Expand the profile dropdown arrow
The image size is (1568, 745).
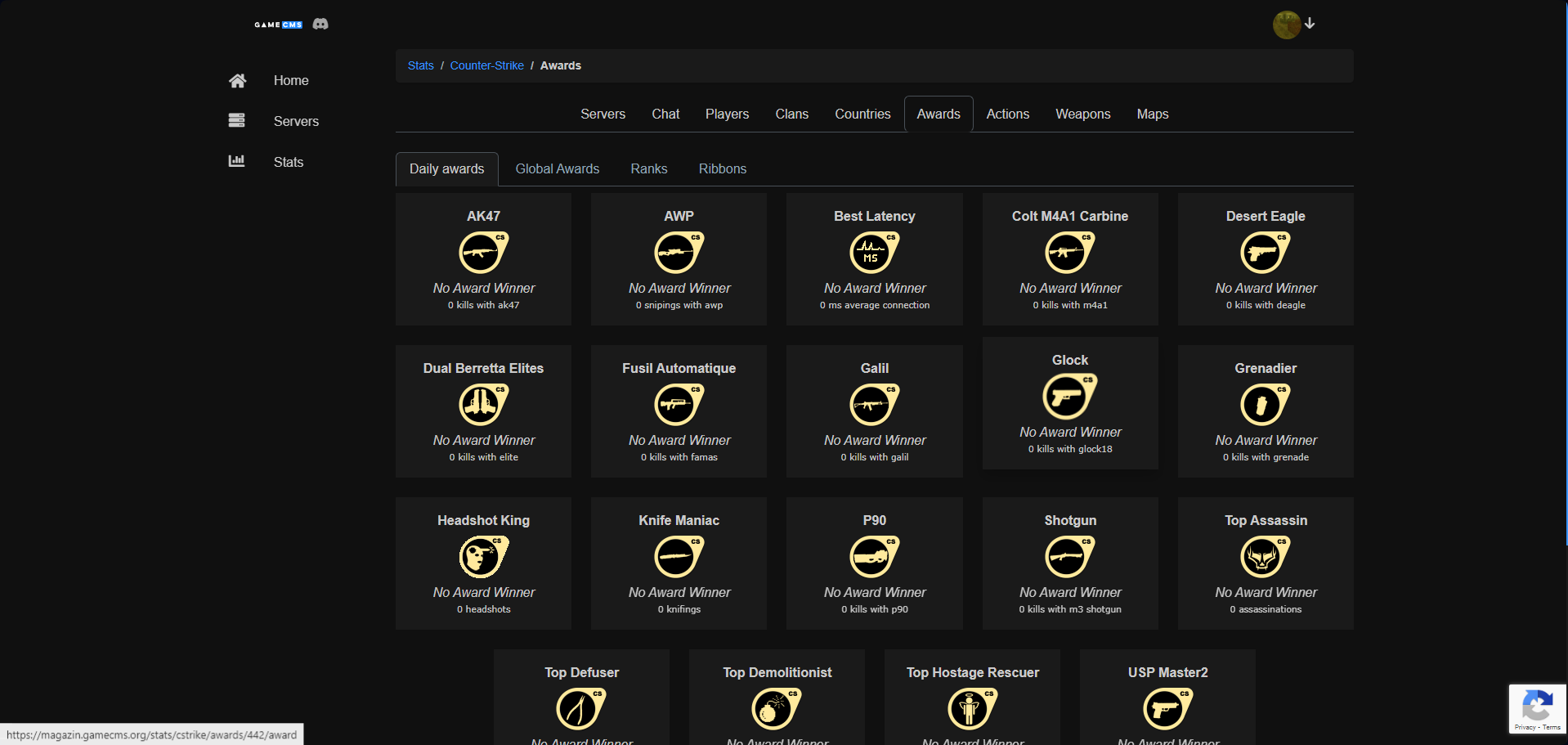coord(1310,24)
